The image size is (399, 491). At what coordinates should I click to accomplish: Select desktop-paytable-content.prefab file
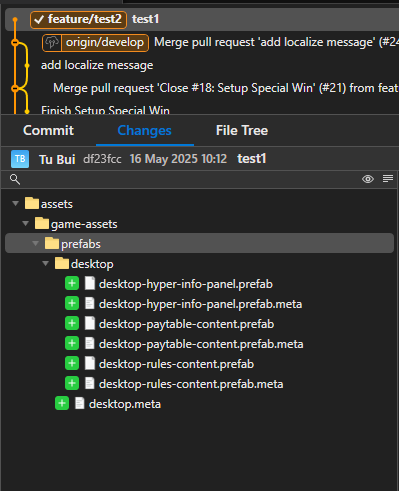click(x=186, y=324)
